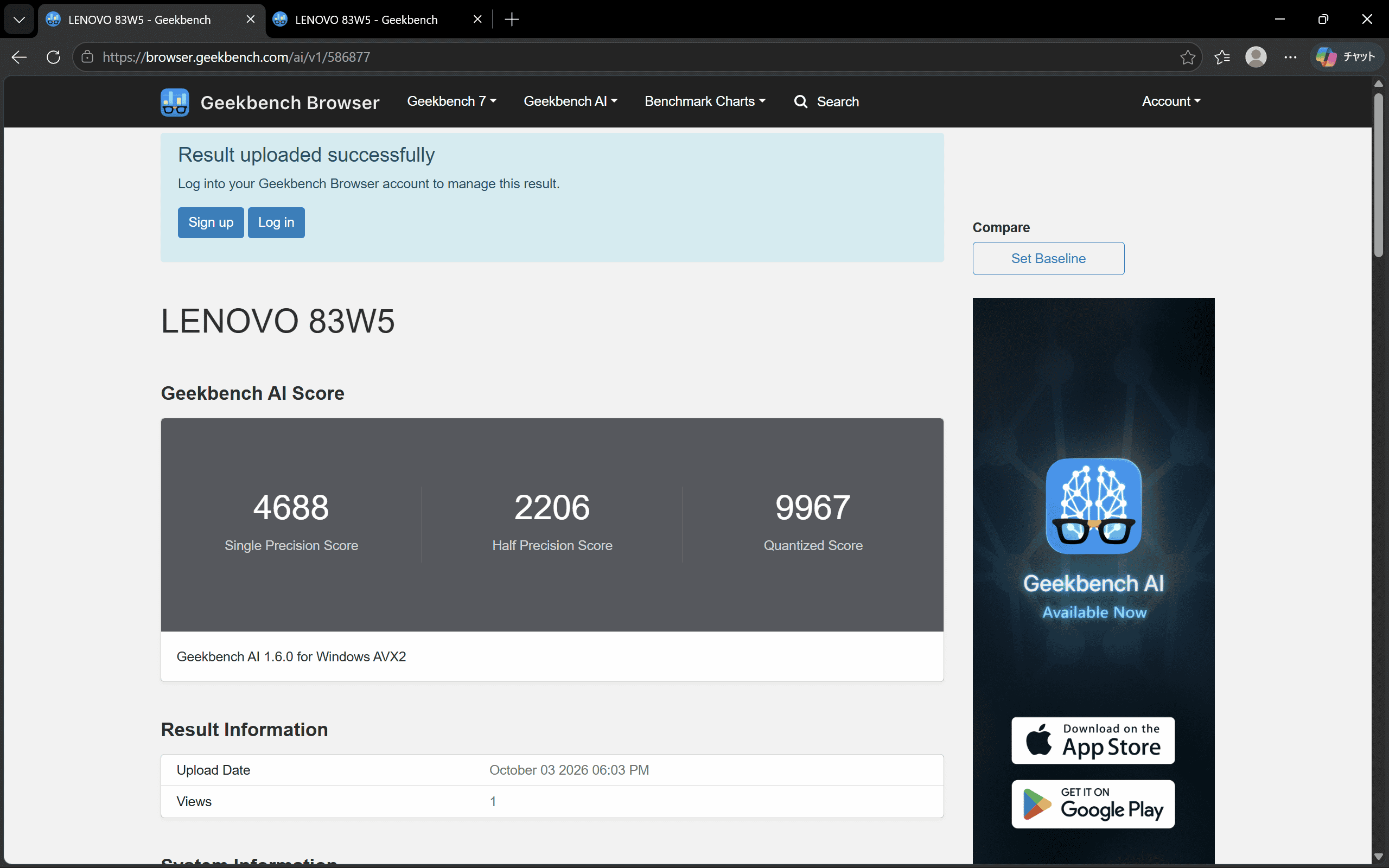The height and width of the screenshot is (868, 1389).
Task: Click the Geekbench Browser logo icon
Action: [175, 102]
